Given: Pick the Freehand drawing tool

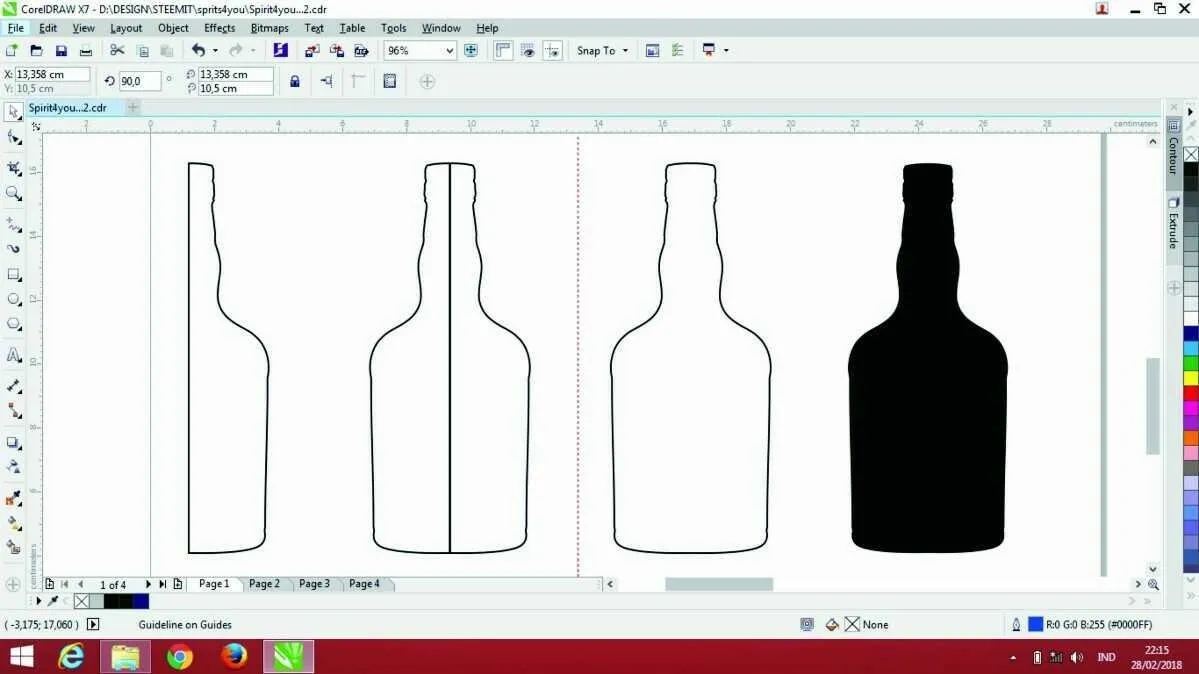Looking at the screenshot, I should [x=14, y=224].
